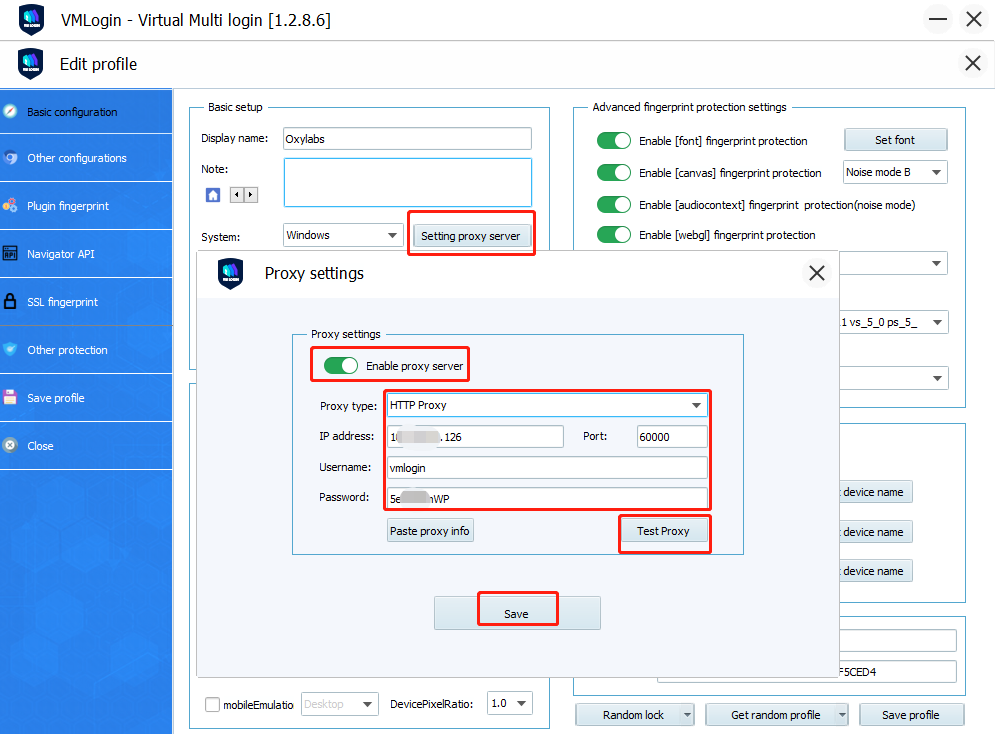Toggle audiocontext fingerprint protection switch
995x734 pixels.
[x=614, y=204]
